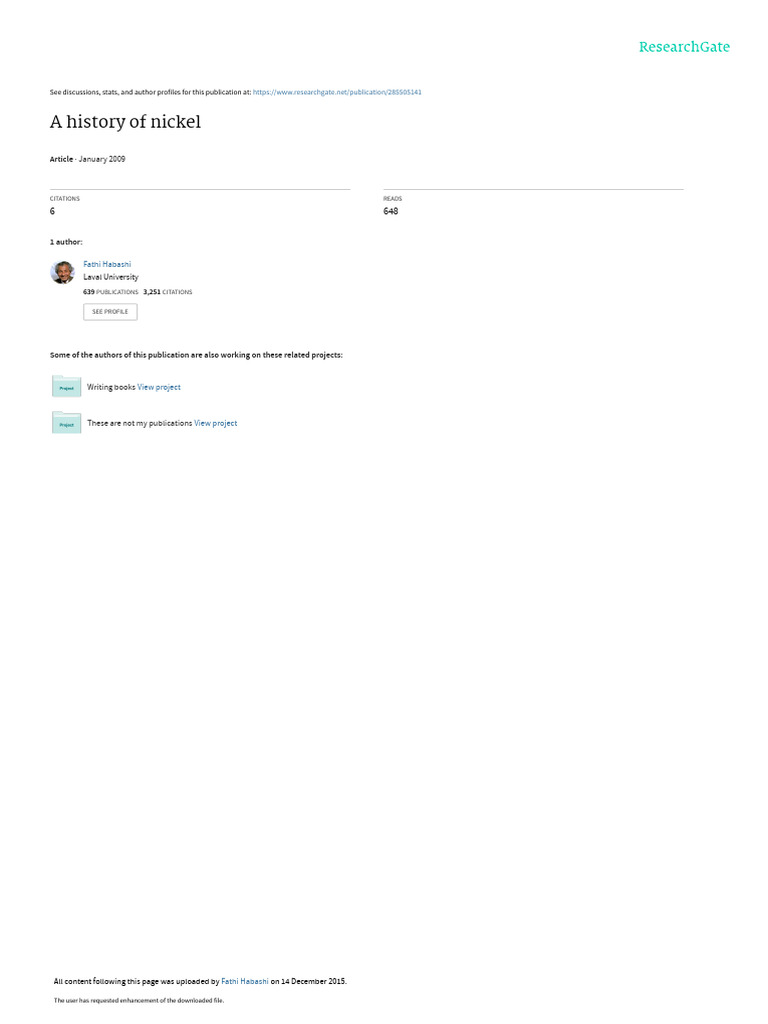Click the 'Article · January 2009' line
768x1024 pixels.
[x=88, y=159]
